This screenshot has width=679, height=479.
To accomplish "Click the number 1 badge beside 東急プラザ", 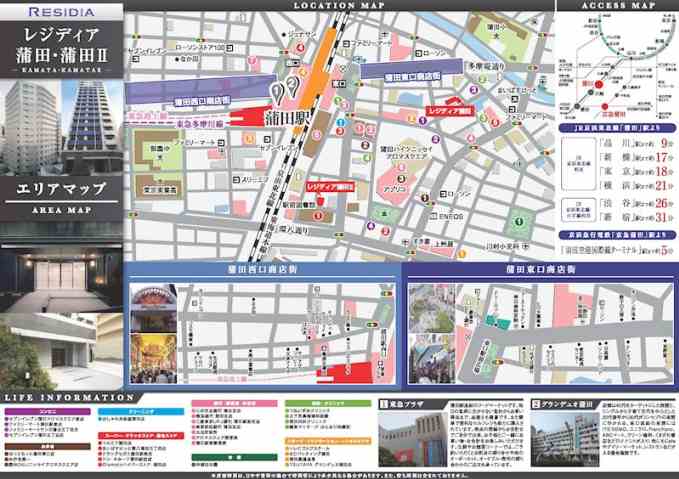I will point(383,403).
